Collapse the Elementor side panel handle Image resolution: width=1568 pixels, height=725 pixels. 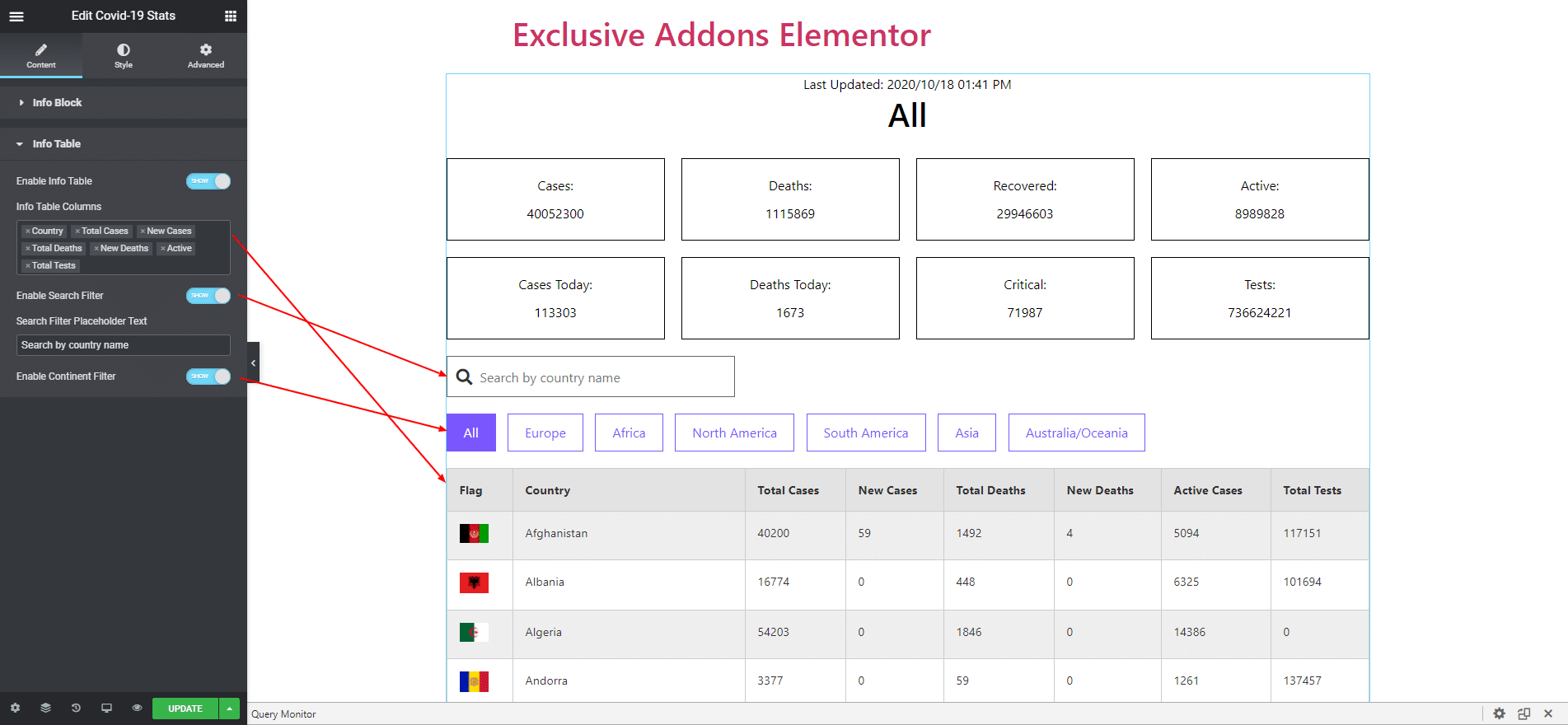pos(253,362)
